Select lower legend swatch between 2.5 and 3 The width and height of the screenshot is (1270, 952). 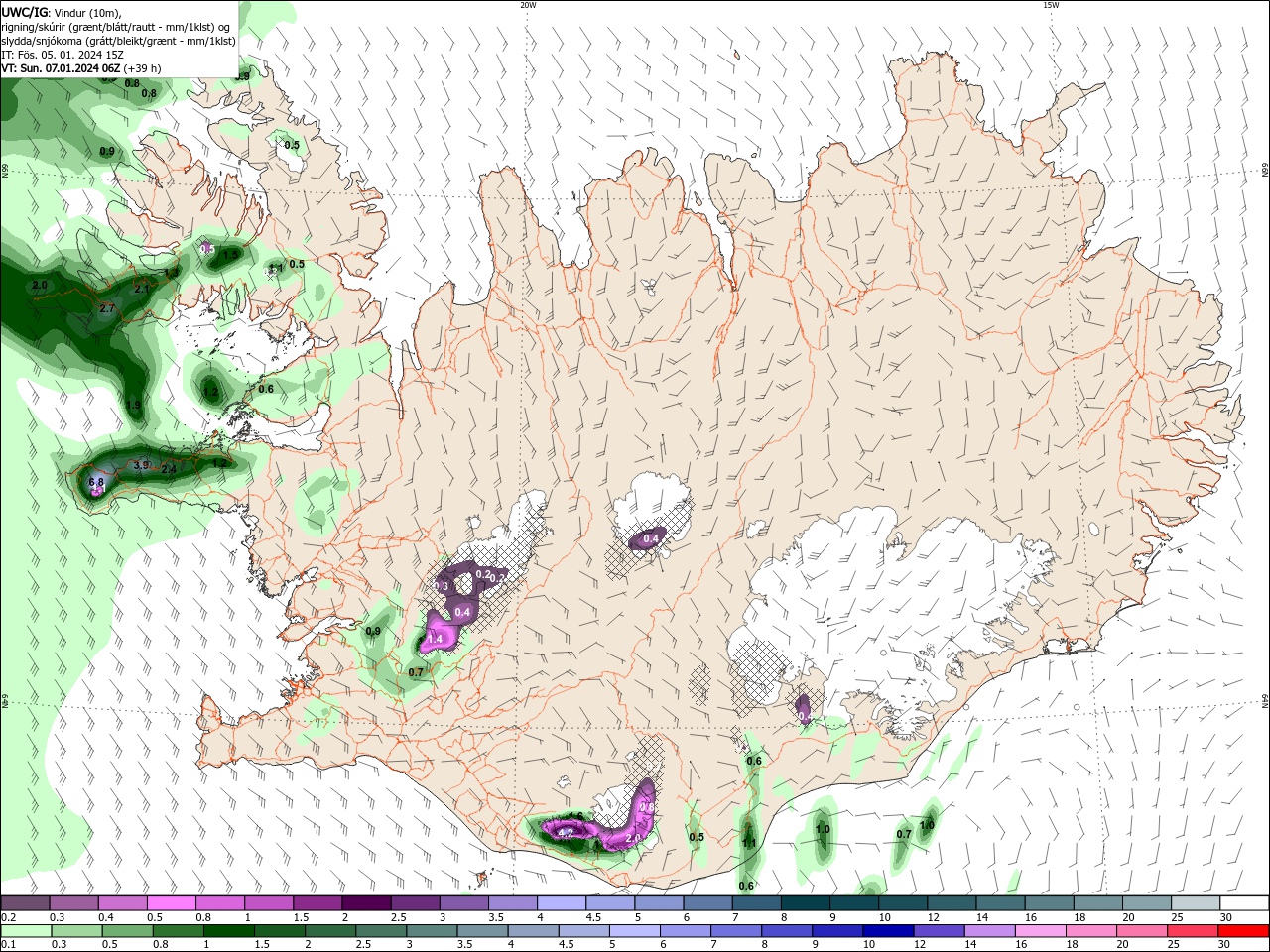[x=382, y=931]
